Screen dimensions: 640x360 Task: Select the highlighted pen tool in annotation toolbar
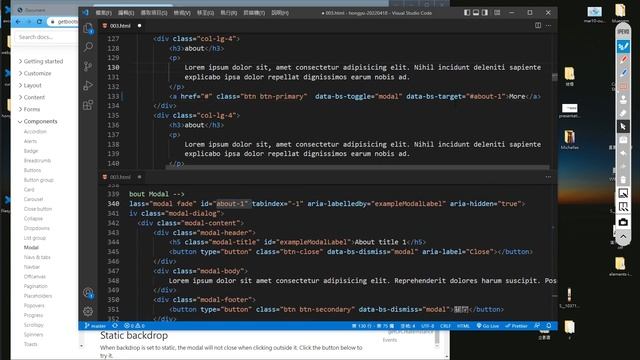point(623,46)
